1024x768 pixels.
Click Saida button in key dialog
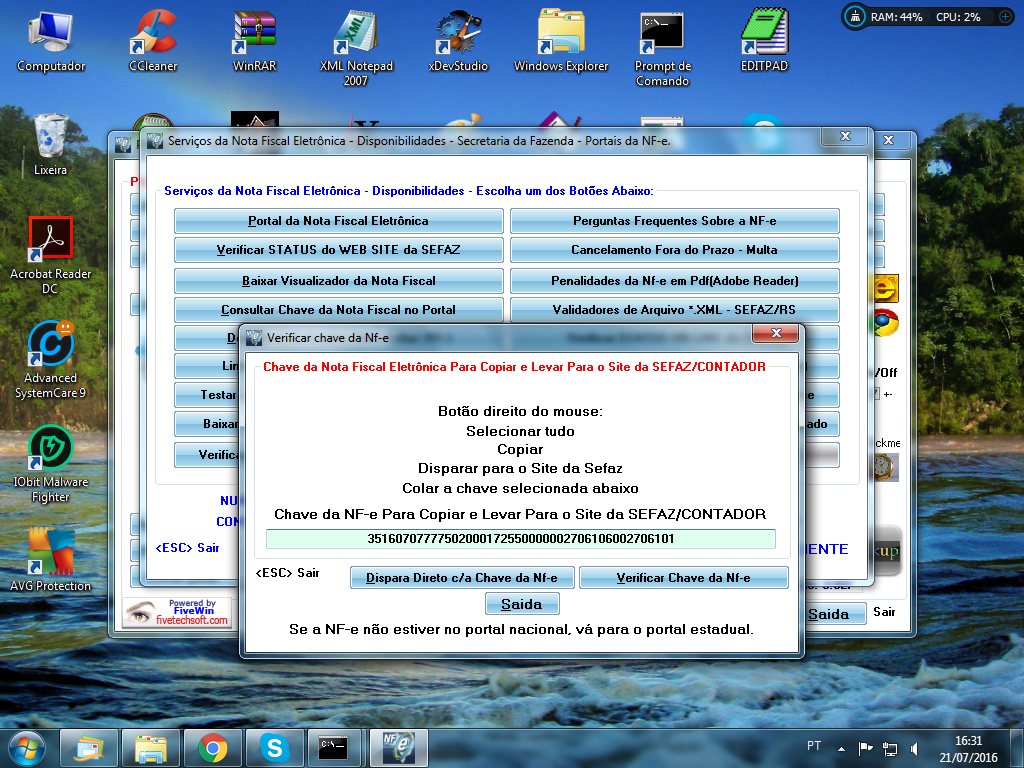[521, 604]
